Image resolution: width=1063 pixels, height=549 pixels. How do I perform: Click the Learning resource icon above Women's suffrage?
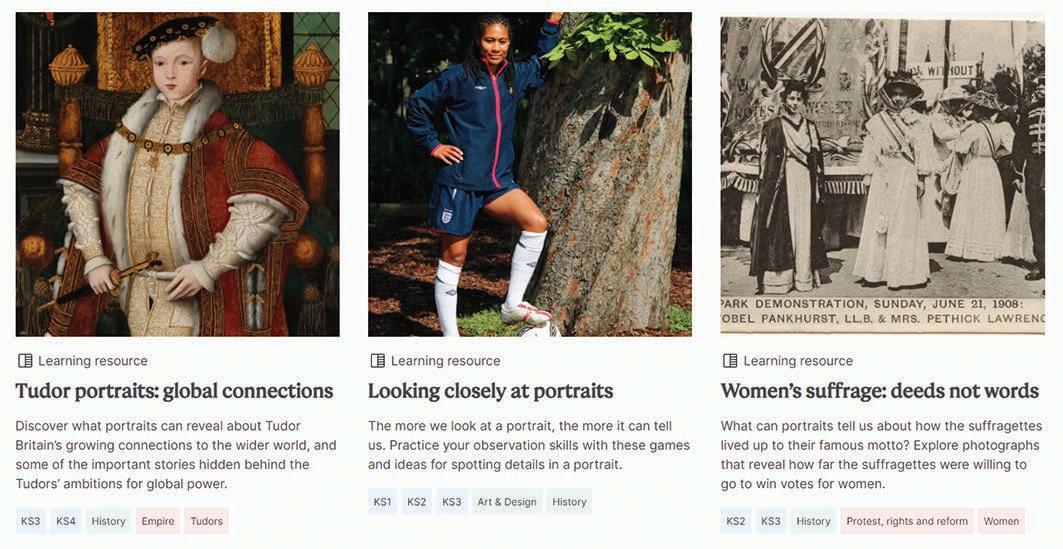(x=730, y=361)
